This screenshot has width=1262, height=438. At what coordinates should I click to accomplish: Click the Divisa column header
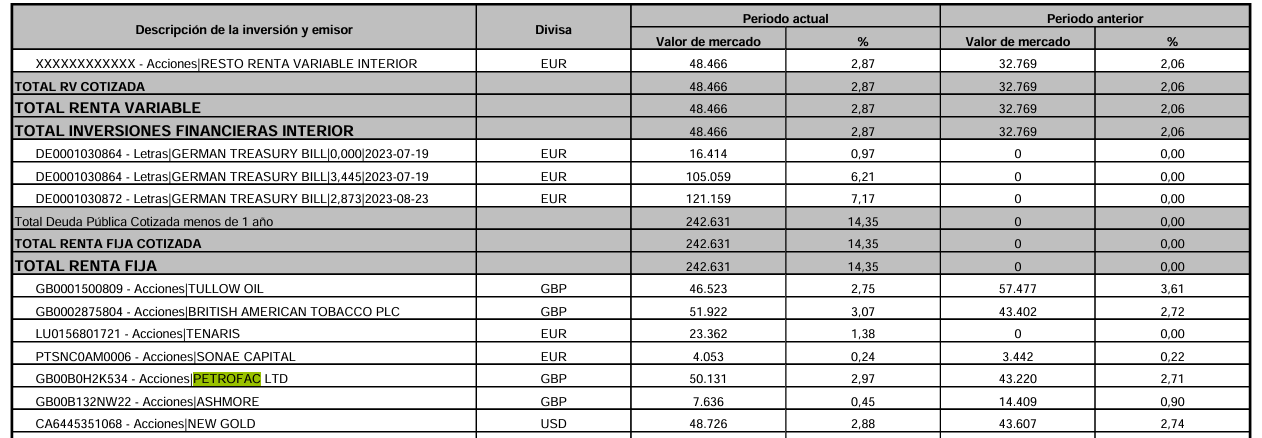coord(553,29)
